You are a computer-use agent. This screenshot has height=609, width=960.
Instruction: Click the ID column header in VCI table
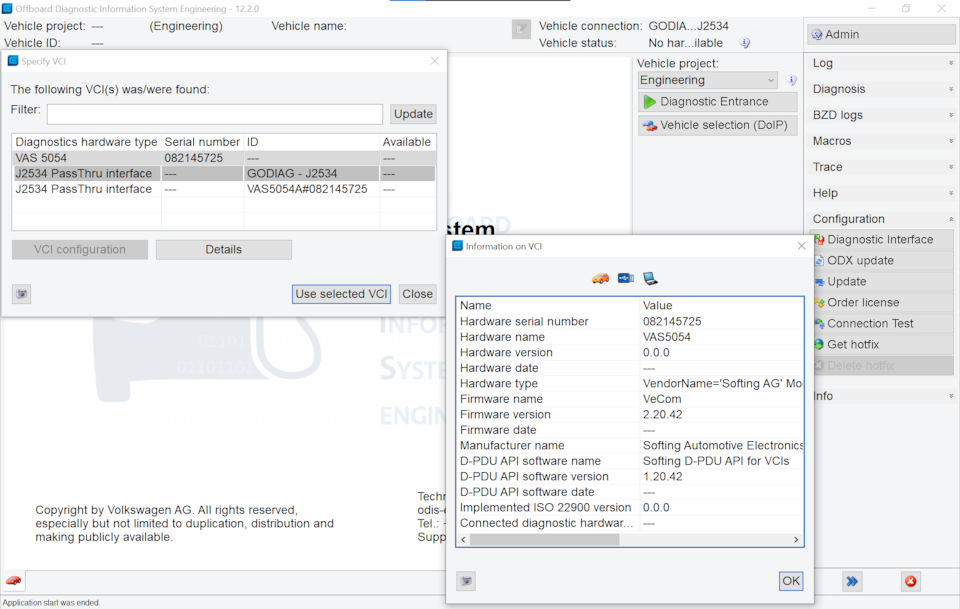[311, 142]
